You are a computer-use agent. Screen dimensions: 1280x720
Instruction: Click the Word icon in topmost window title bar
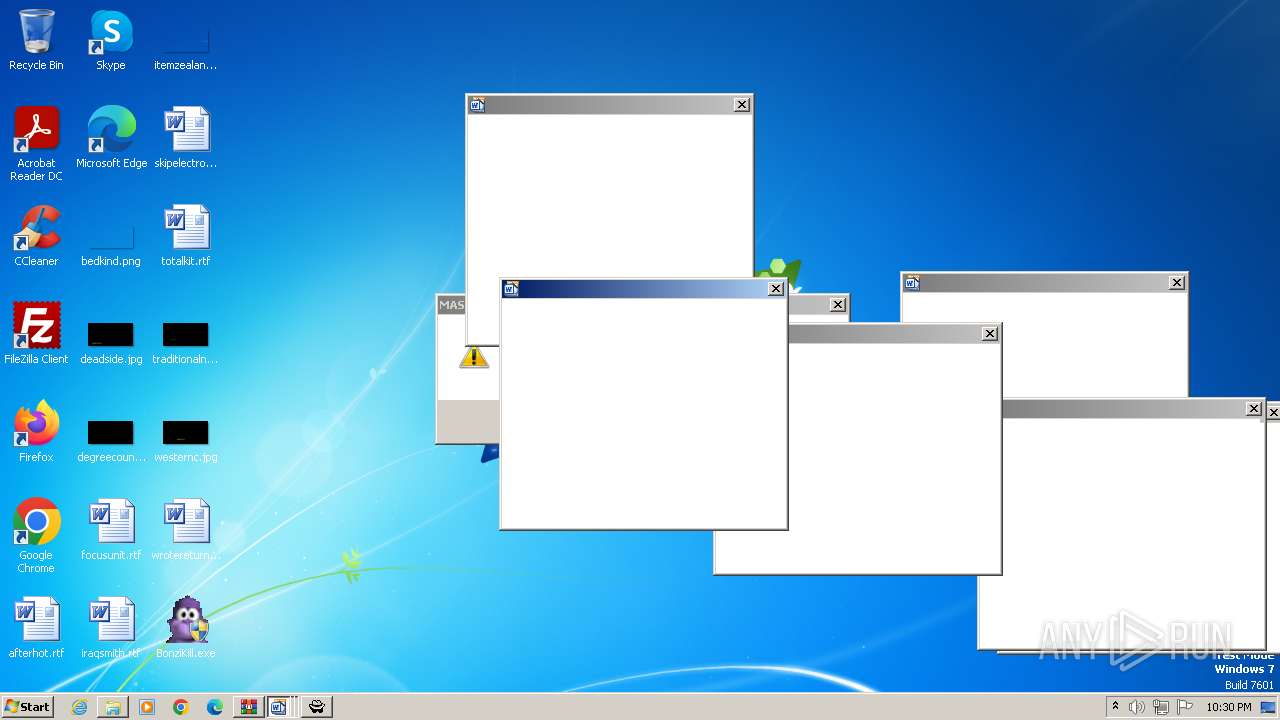[477, 105]
